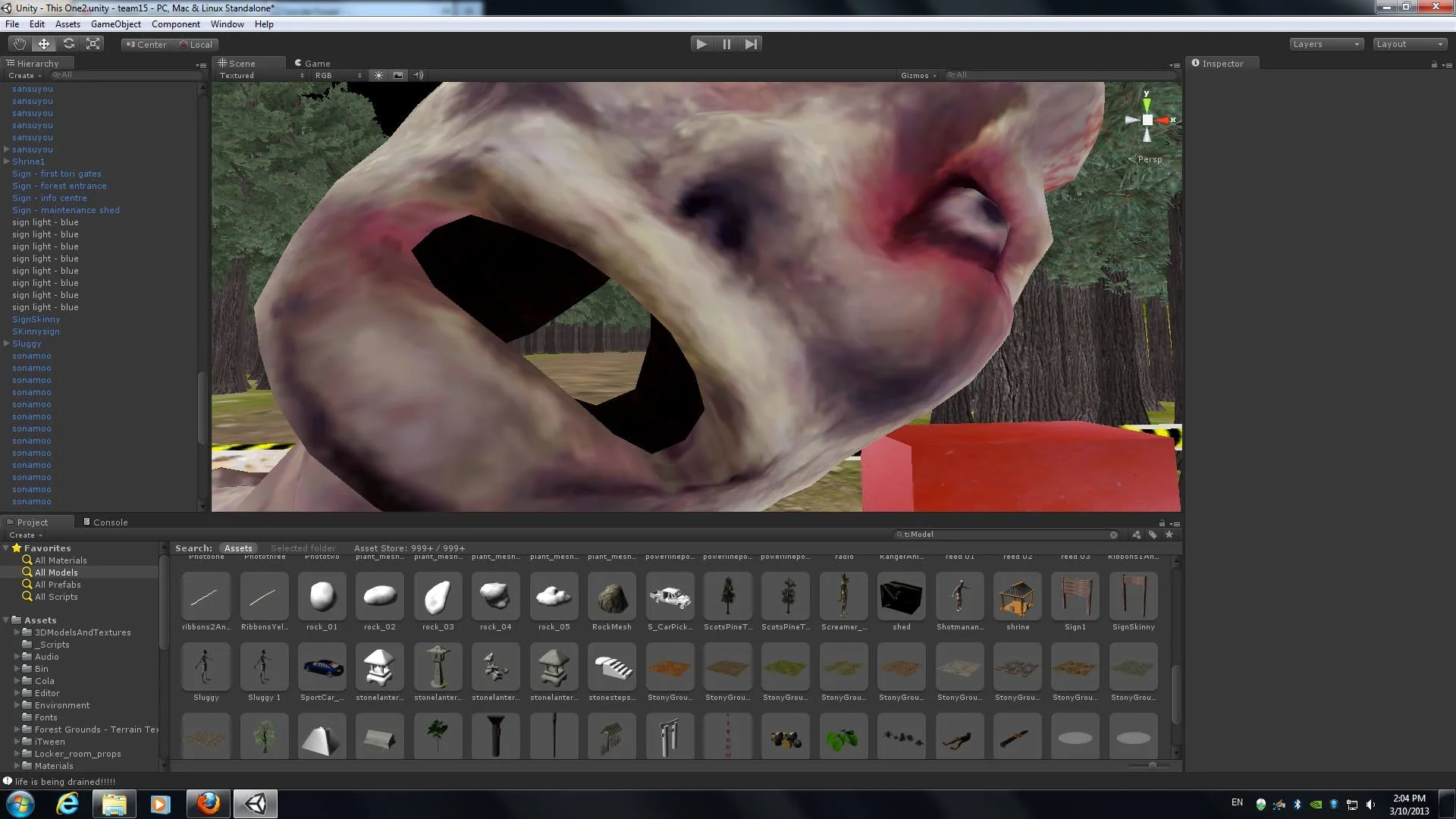Click the Selected folder search filter
The height and width of the screenshot is (819, 1456).
(x=303, y=548)
